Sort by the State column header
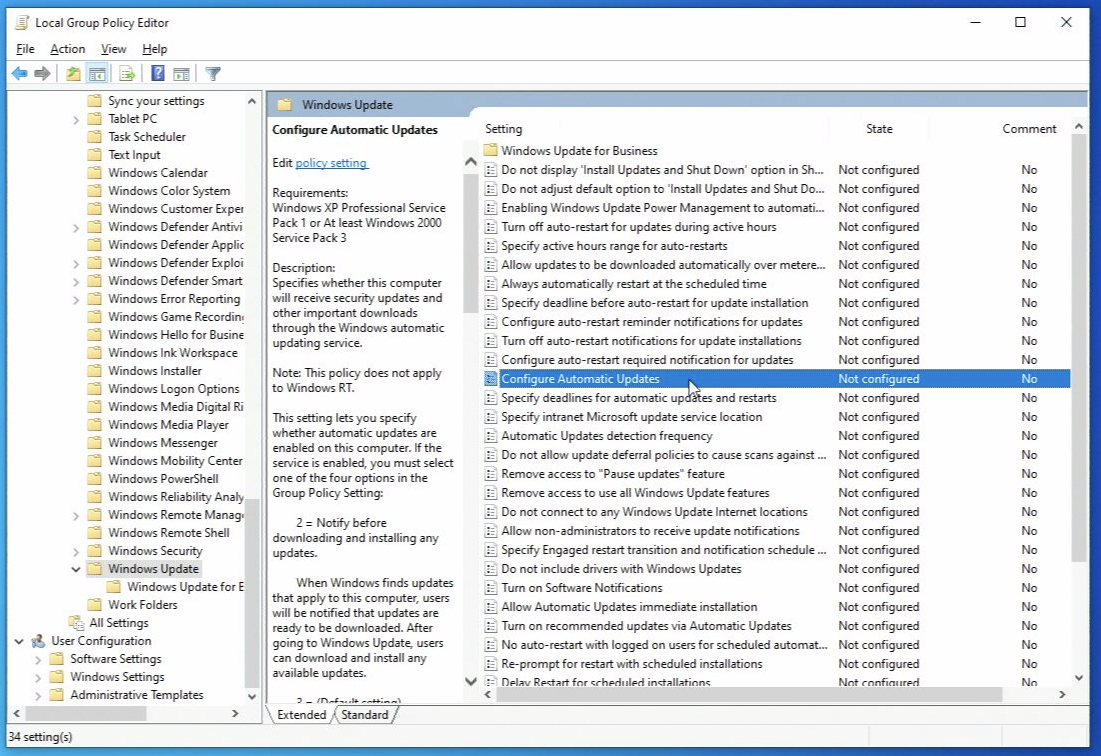 [x=879, y=129]
